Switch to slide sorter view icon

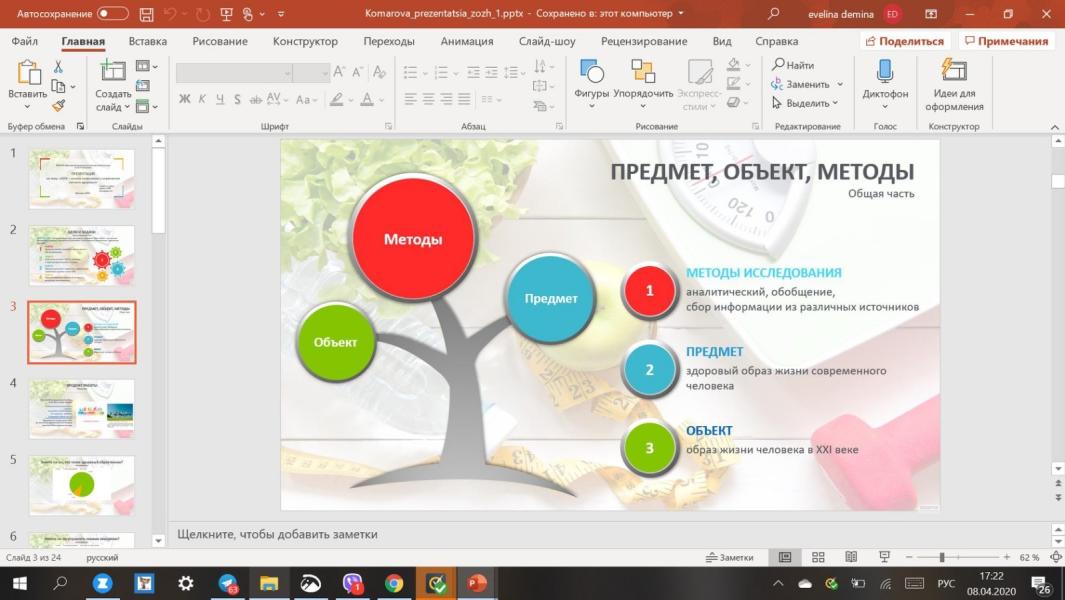(x=818, y=557)
